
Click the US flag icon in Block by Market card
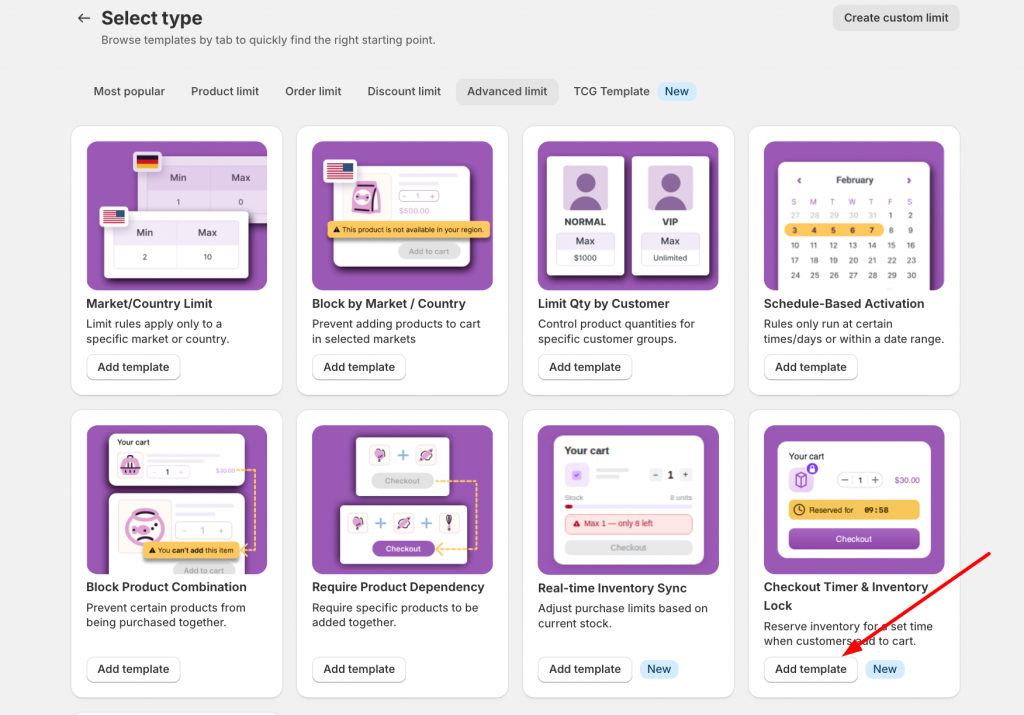[x=340, y=171]
